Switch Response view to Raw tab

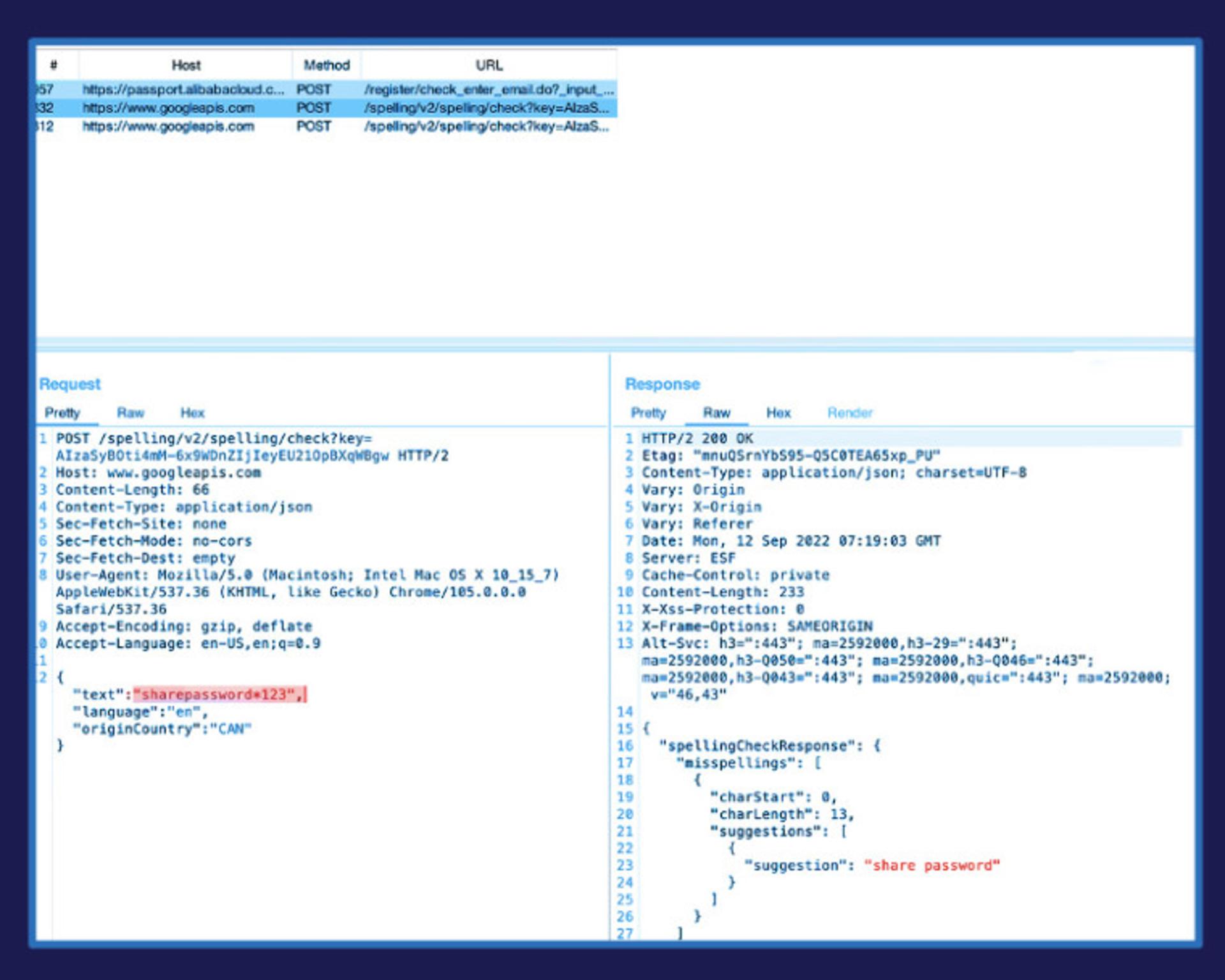716,413
